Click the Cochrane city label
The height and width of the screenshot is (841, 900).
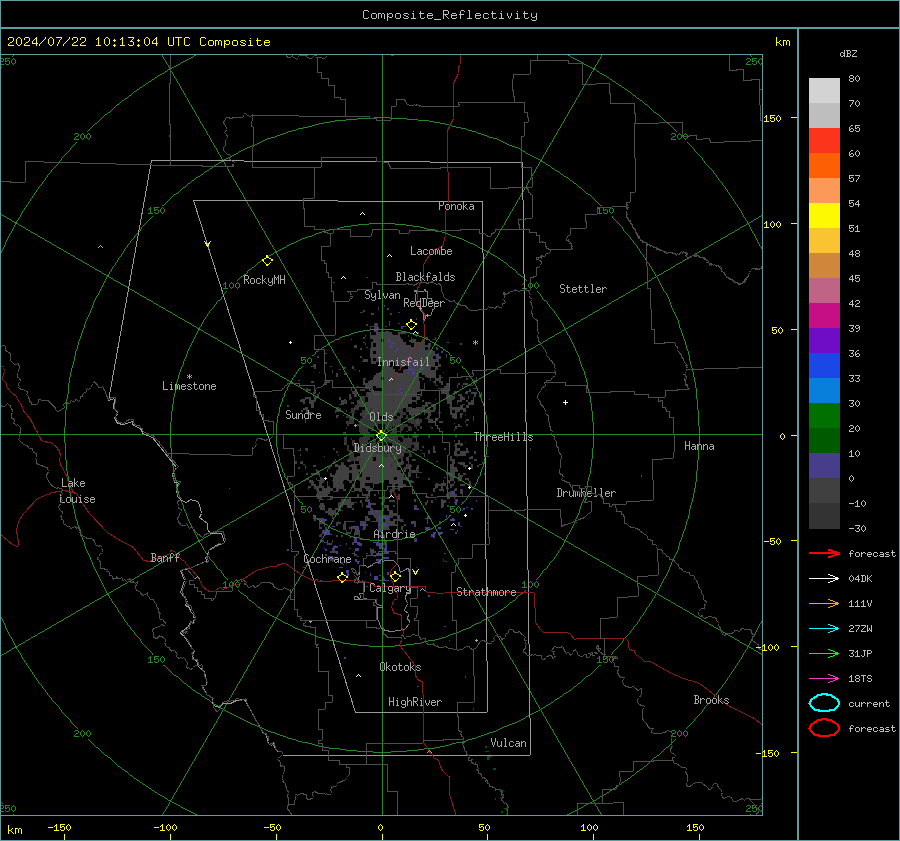click(x=327, y=559)
